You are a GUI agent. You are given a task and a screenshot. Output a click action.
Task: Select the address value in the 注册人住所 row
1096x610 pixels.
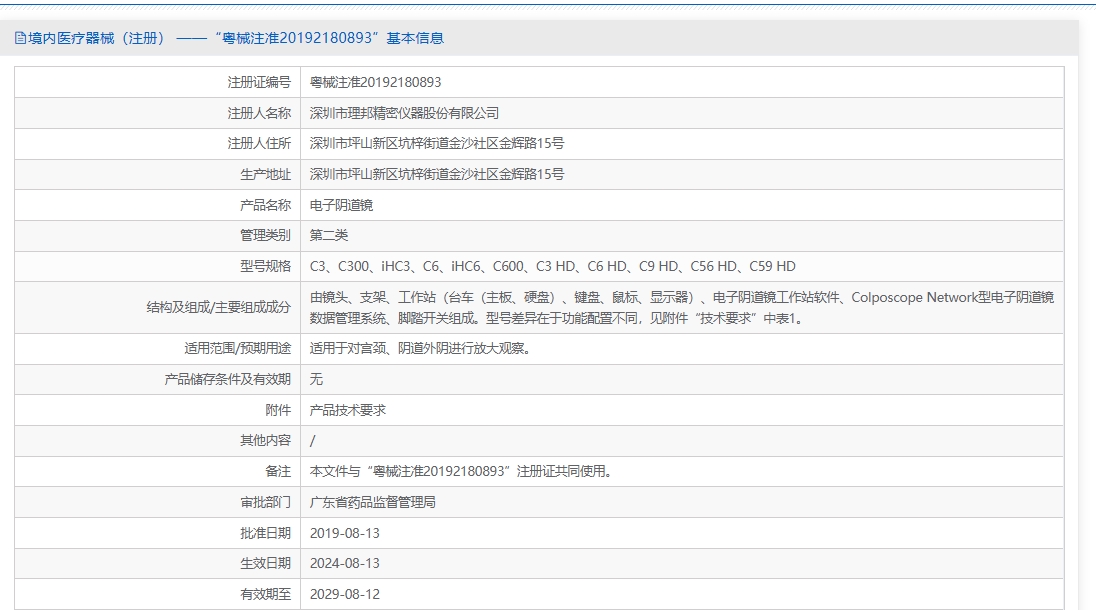point(437,143)
